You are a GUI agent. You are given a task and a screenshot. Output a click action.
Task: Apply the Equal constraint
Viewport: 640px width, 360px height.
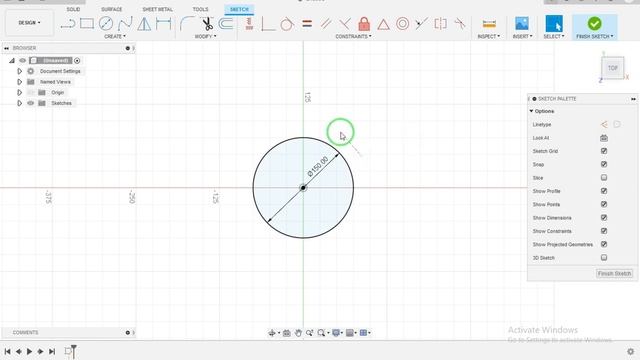(x=307, y=24)
